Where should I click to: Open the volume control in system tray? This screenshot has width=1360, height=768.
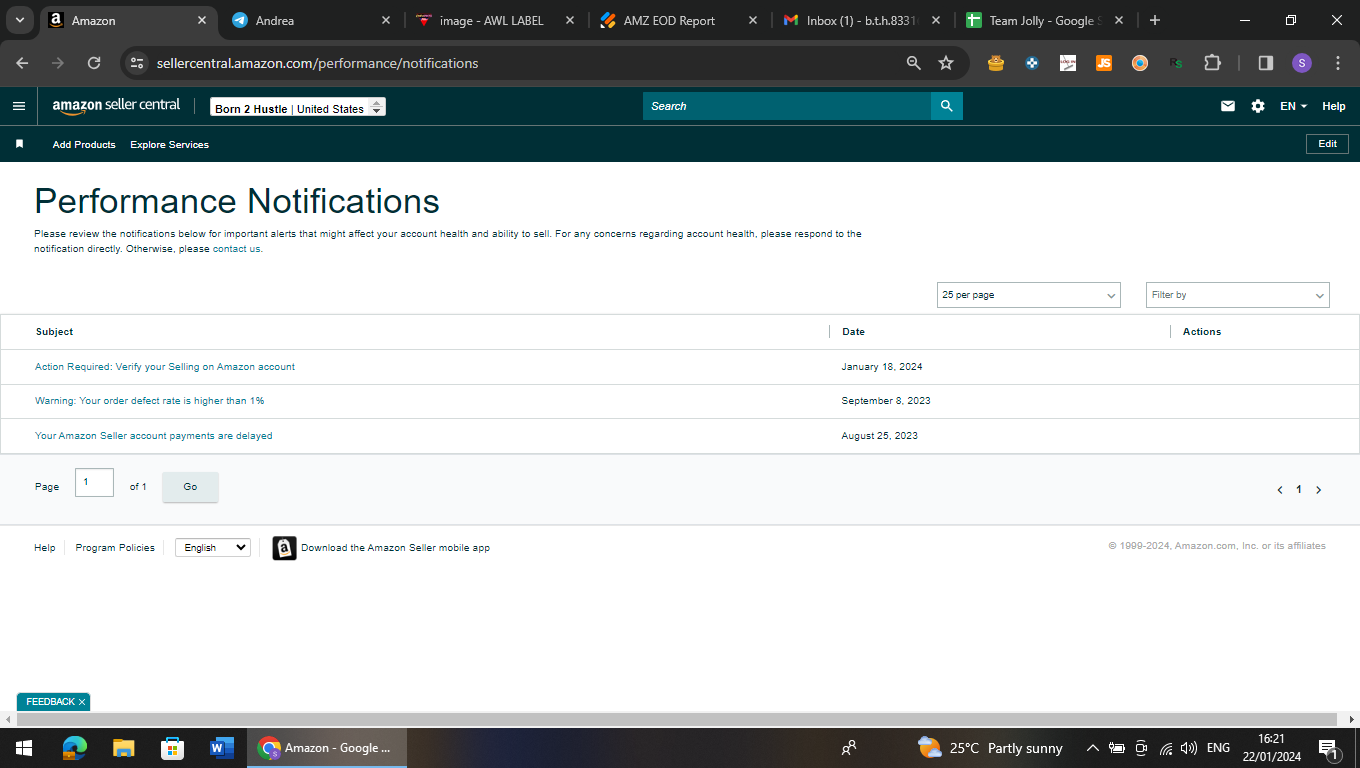(x=1189, y=748)
